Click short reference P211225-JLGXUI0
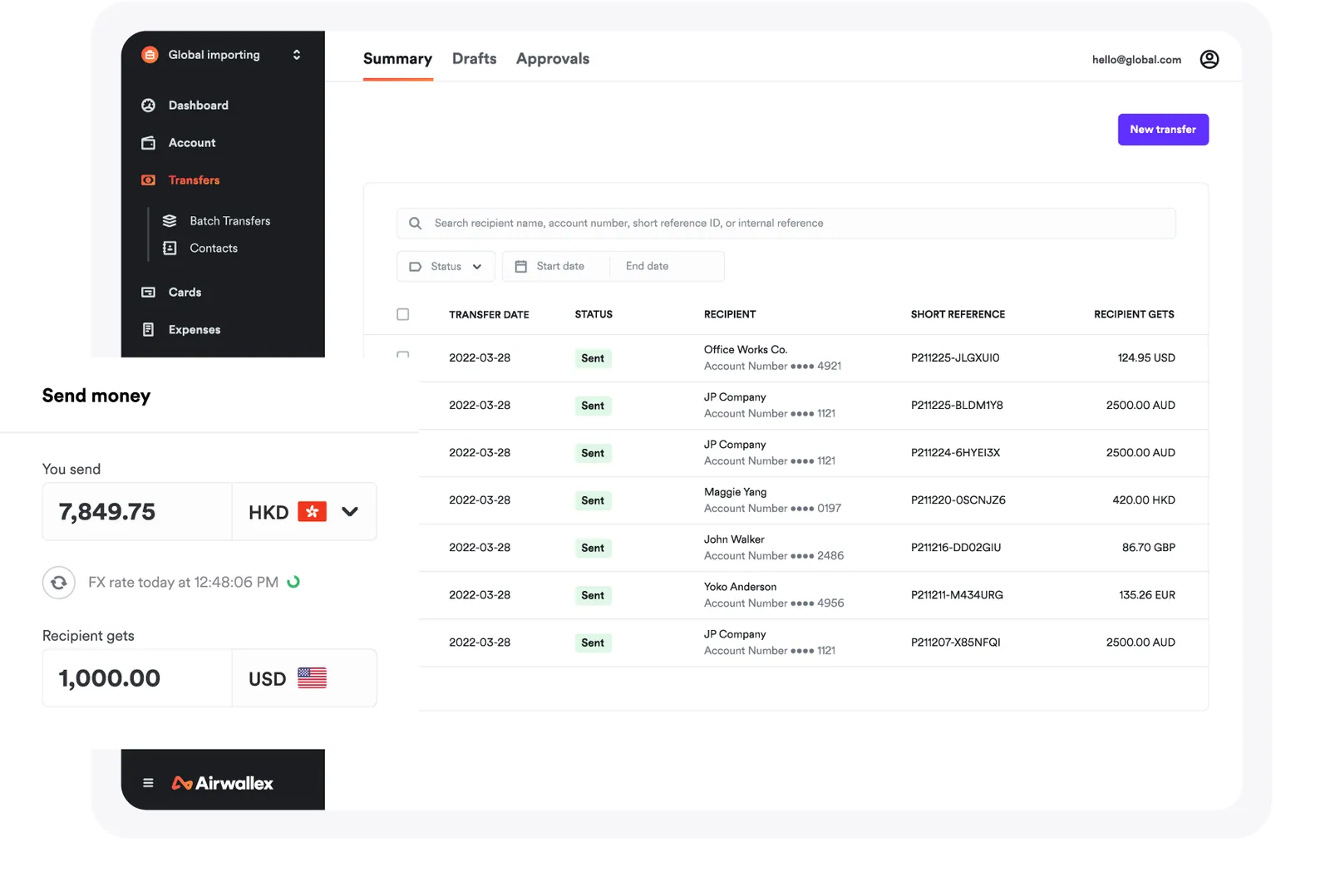 pos(955,358)
